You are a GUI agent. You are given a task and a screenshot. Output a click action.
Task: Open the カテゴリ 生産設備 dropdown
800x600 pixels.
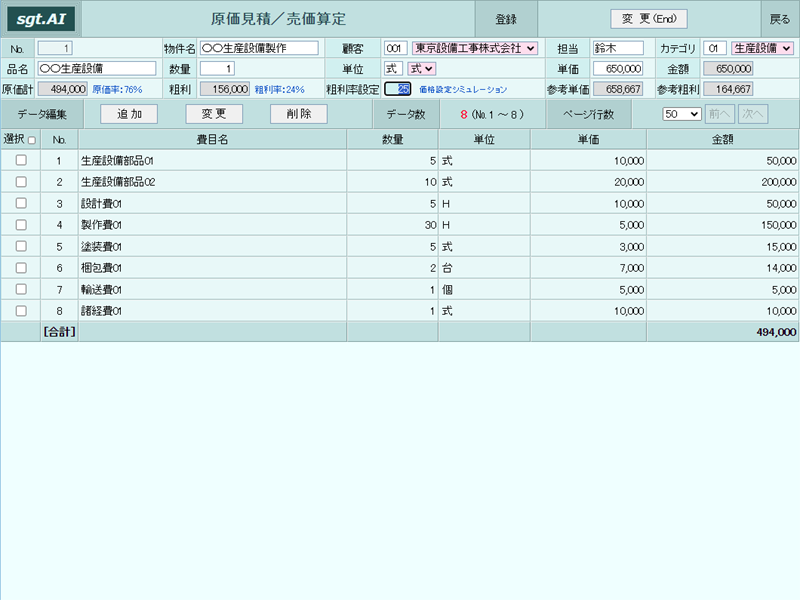coord(762,48)
